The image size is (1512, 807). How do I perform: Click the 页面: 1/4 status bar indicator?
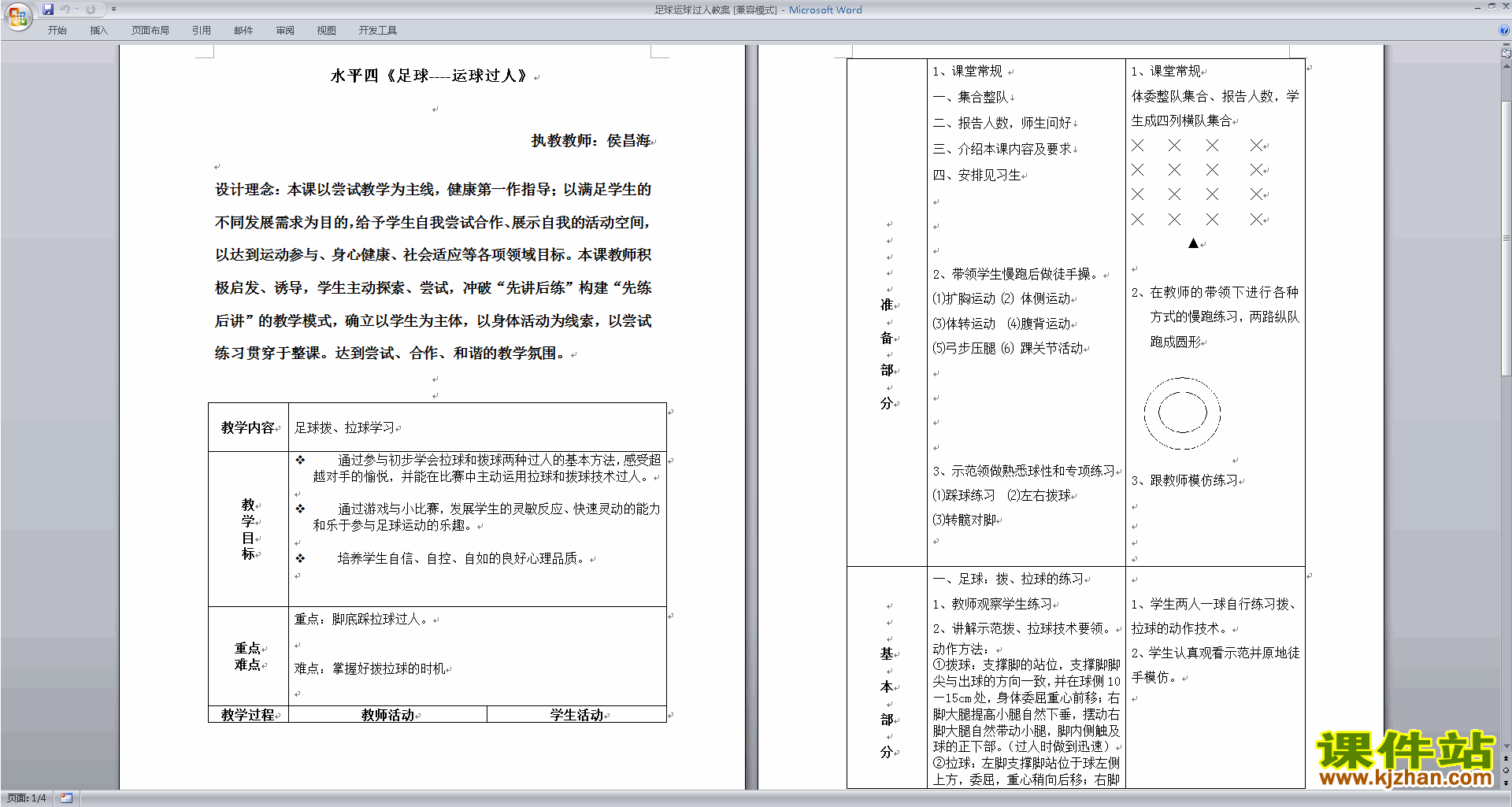27,798
